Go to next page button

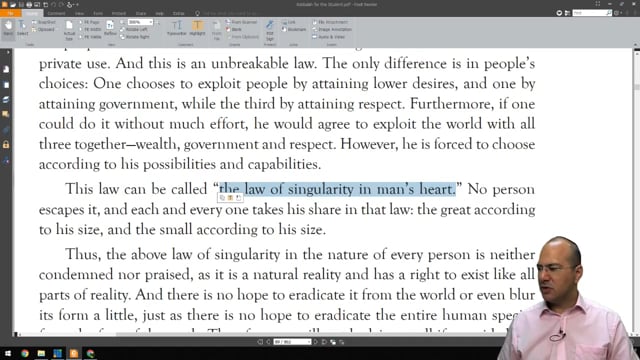click(316, 342)
